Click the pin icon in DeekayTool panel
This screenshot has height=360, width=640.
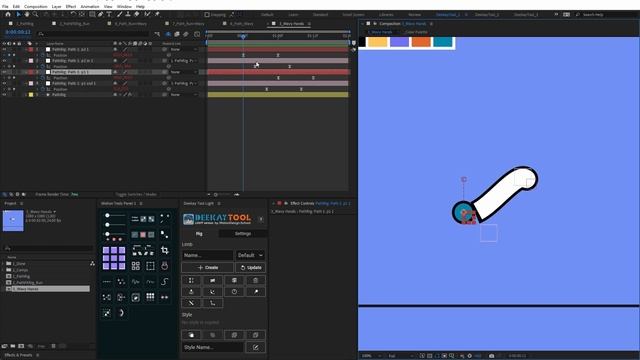pyautogui.click(x=256, y=292)
